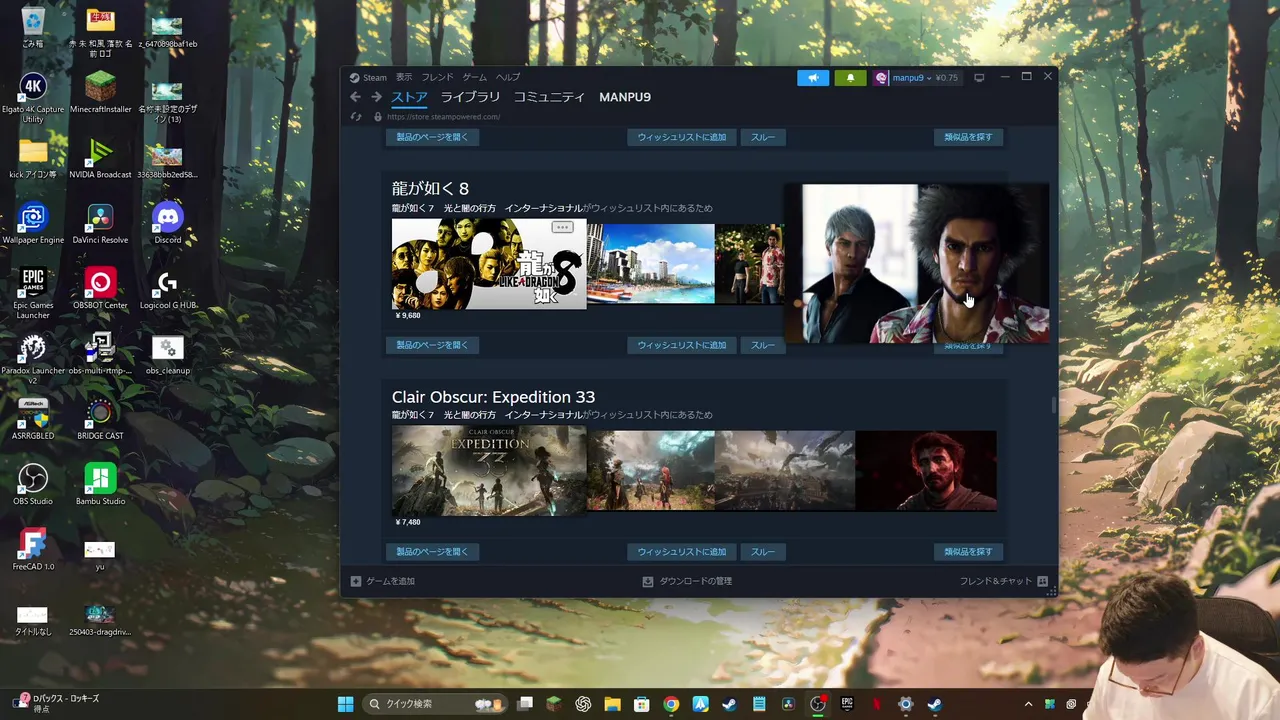This screenshot has height=720, width=1280.
Task: Click ゲームを追加 at bottom of Steam
Action: (382, 581)
